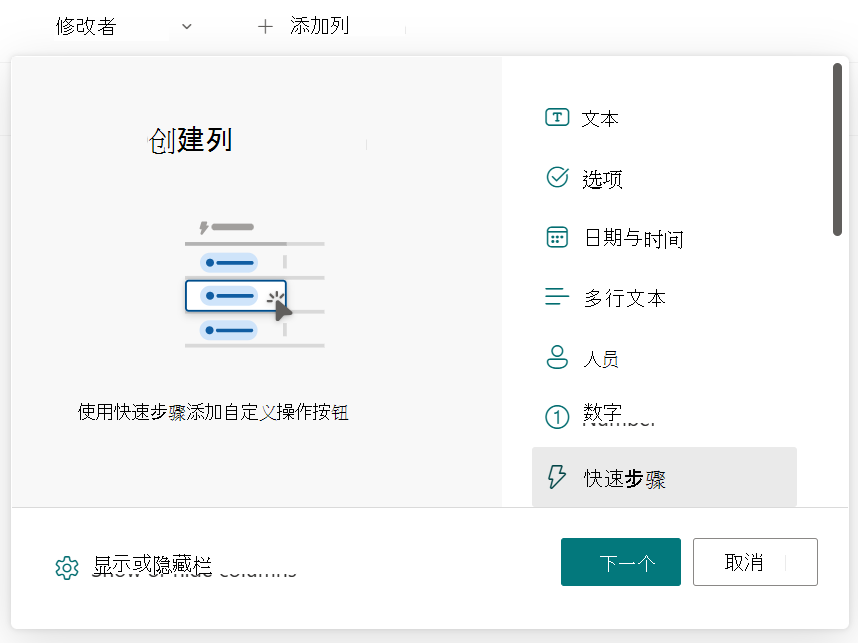Click the 修改者 column header
Image resolution: width=858 pixels, height=643 pixels.
tap(86, 26)
